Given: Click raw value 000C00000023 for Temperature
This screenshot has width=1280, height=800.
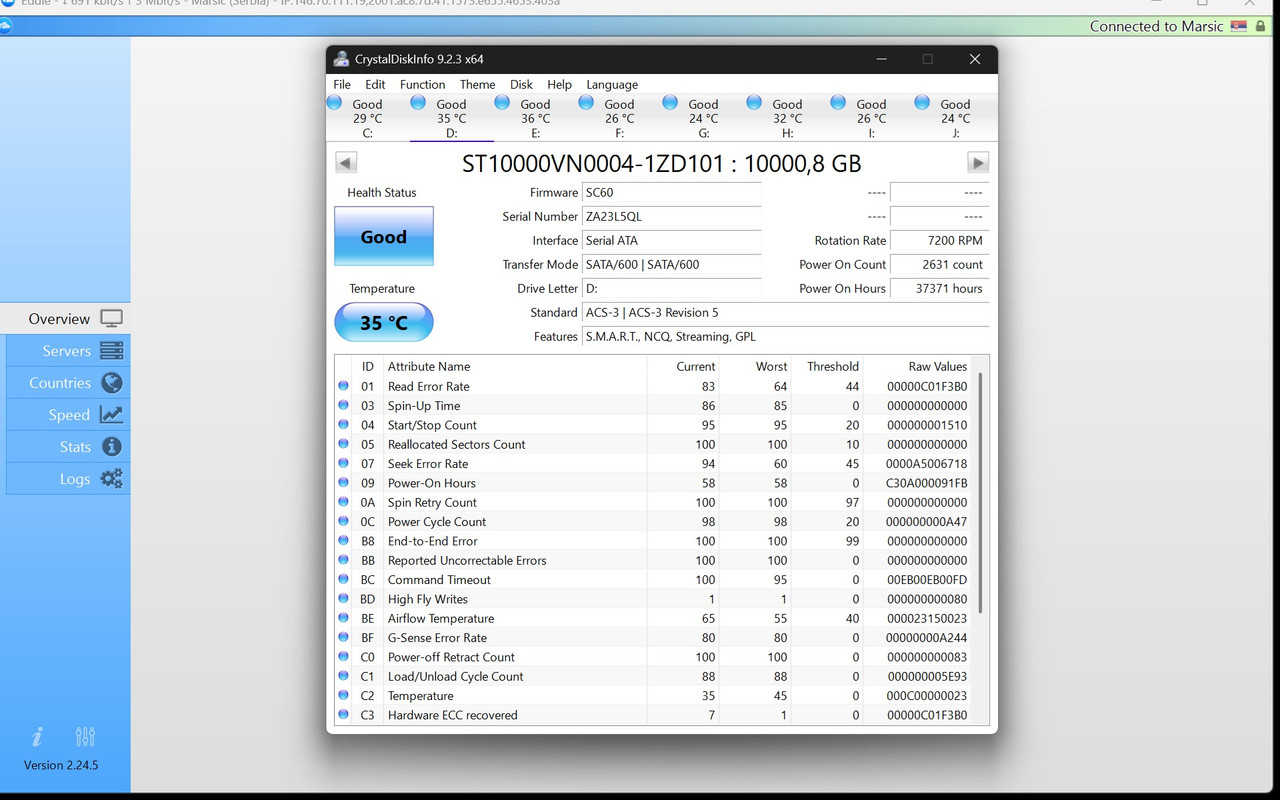Looking at the screenshot, I should tap(927, 696).
